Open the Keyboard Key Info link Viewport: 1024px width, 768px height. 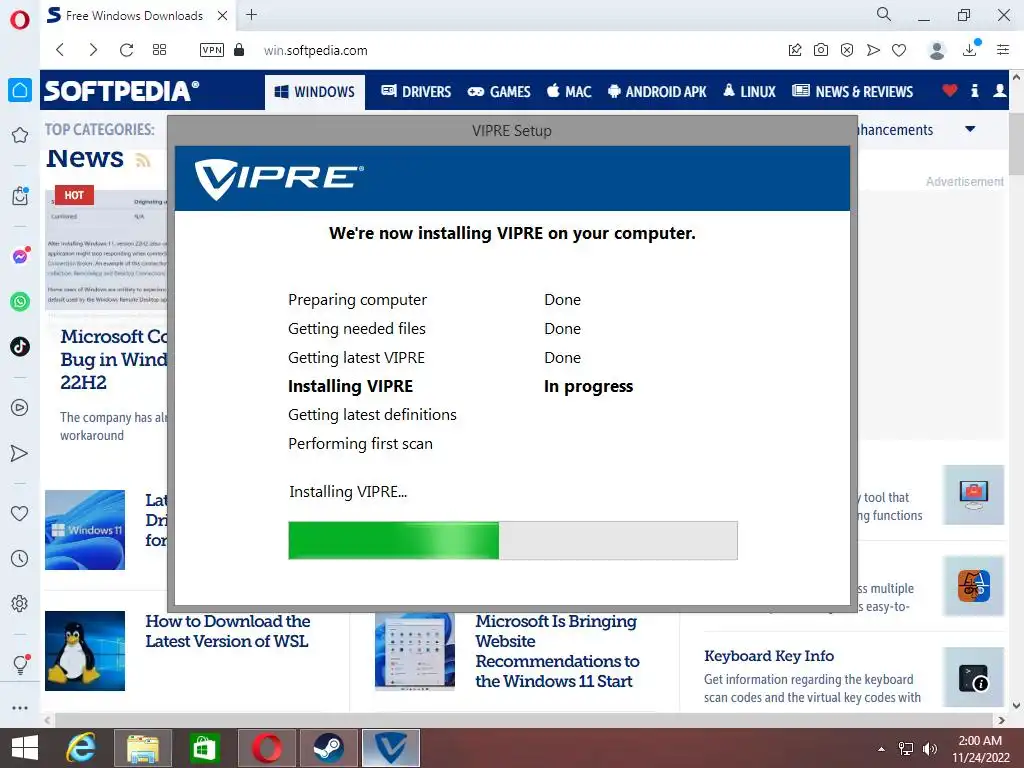click(x=769, y=656)
